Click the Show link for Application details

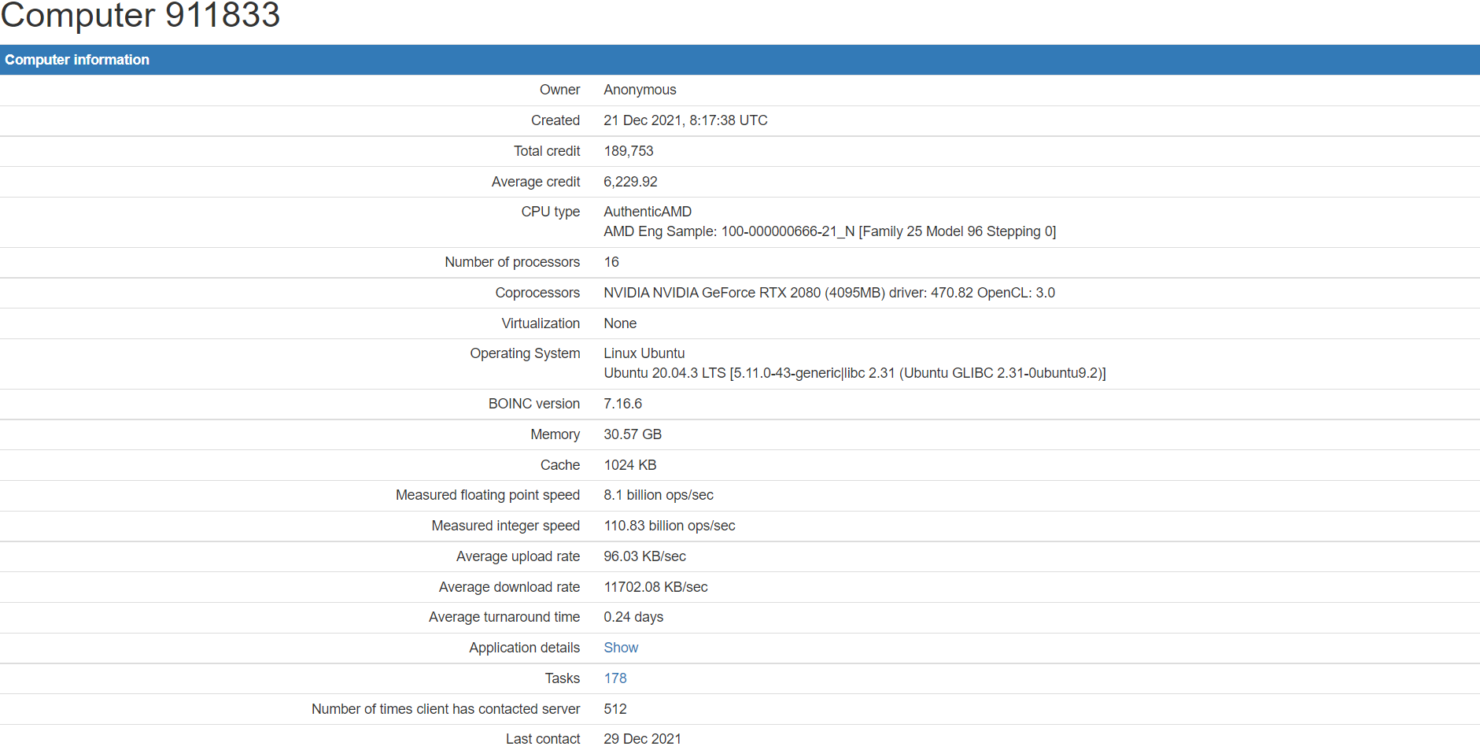[x=620, y=648]
